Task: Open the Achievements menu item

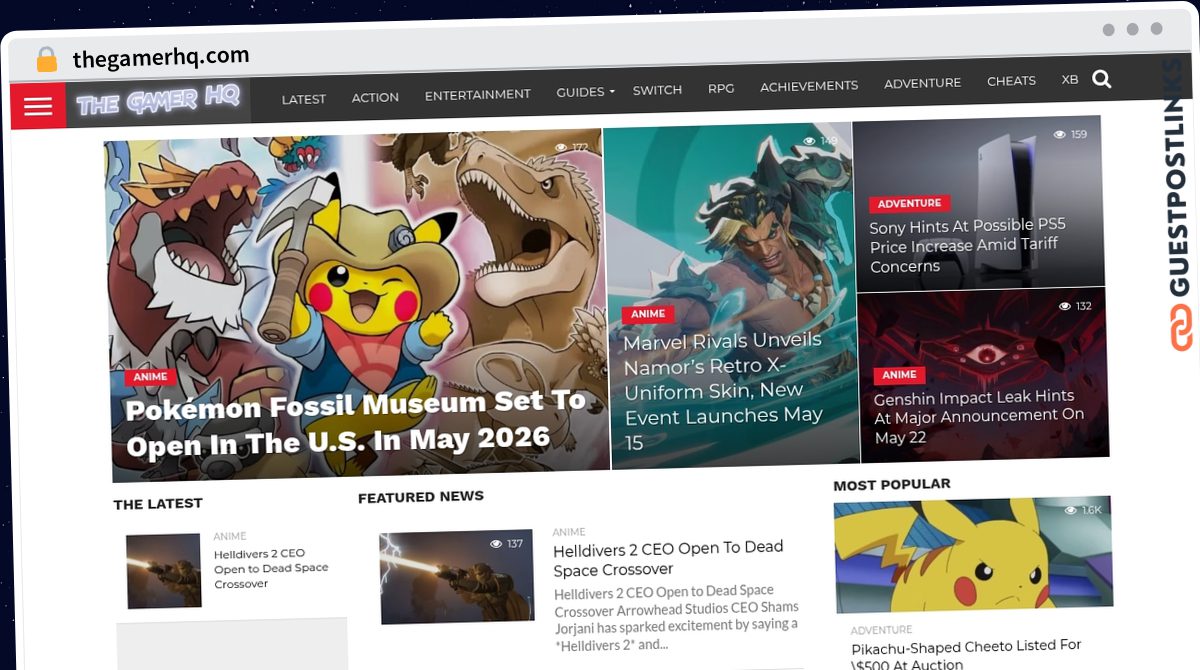Action: click(809, 86)
